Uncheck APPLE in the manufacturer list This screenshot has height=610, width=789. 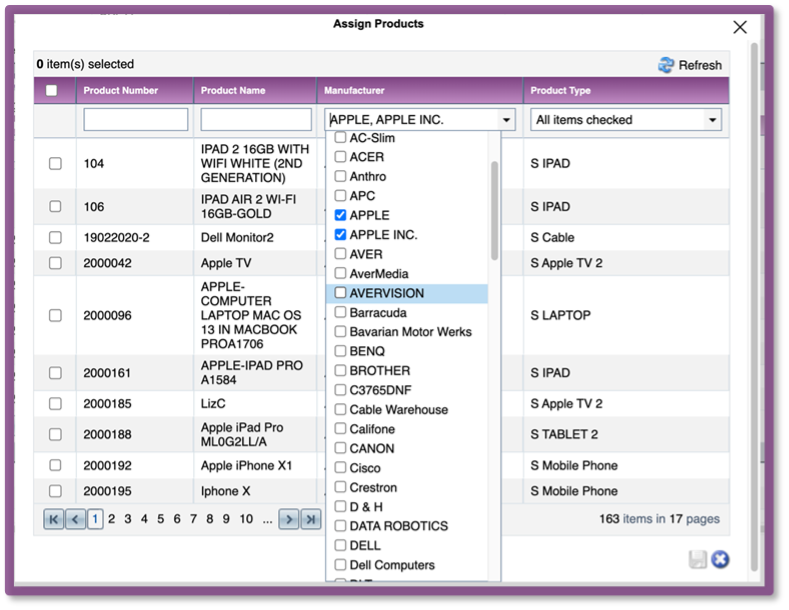[341, 215]
